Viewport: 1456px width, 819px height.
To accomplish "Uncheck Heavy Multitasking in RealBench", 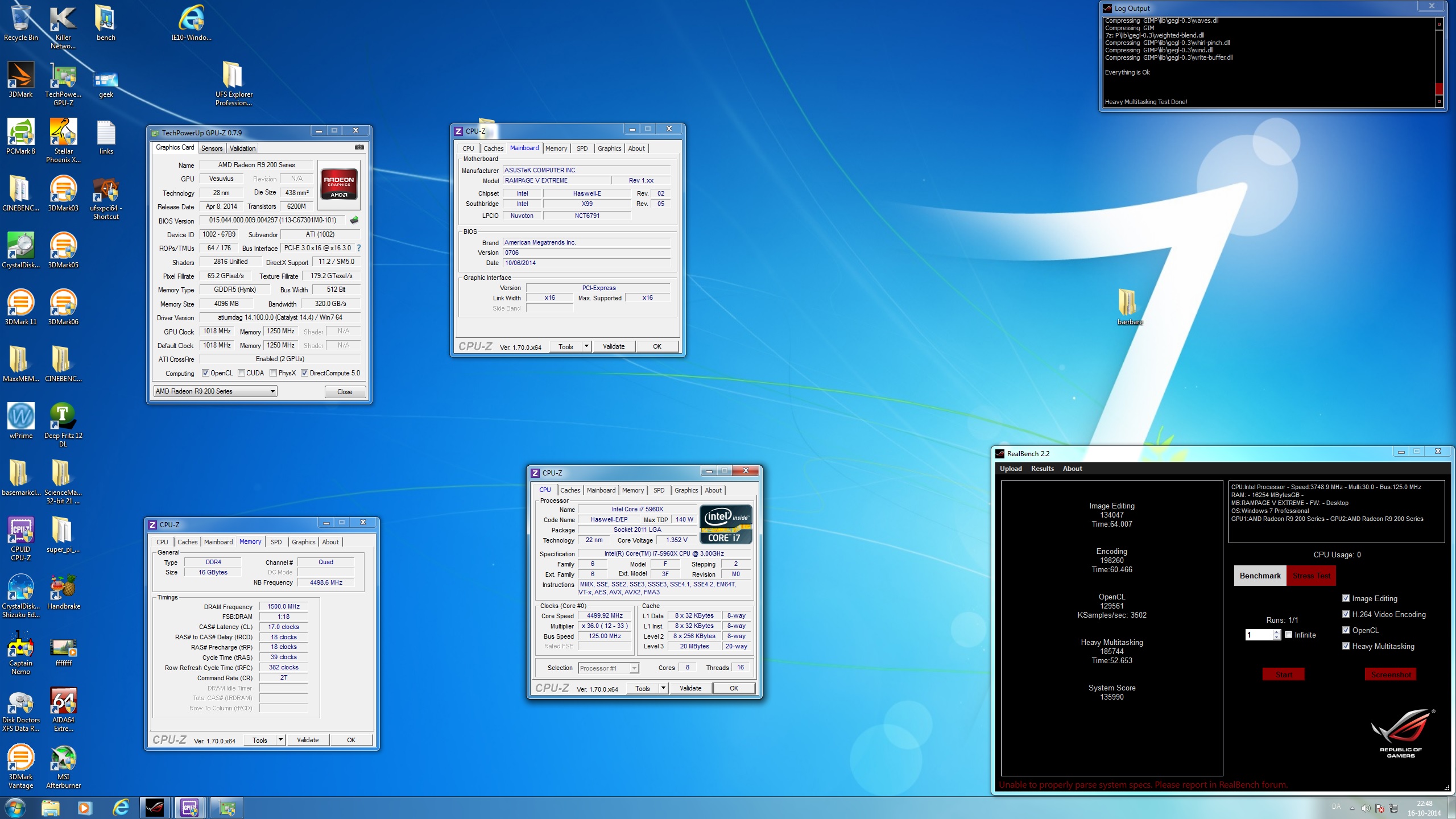I will [x=1346, y=646].
